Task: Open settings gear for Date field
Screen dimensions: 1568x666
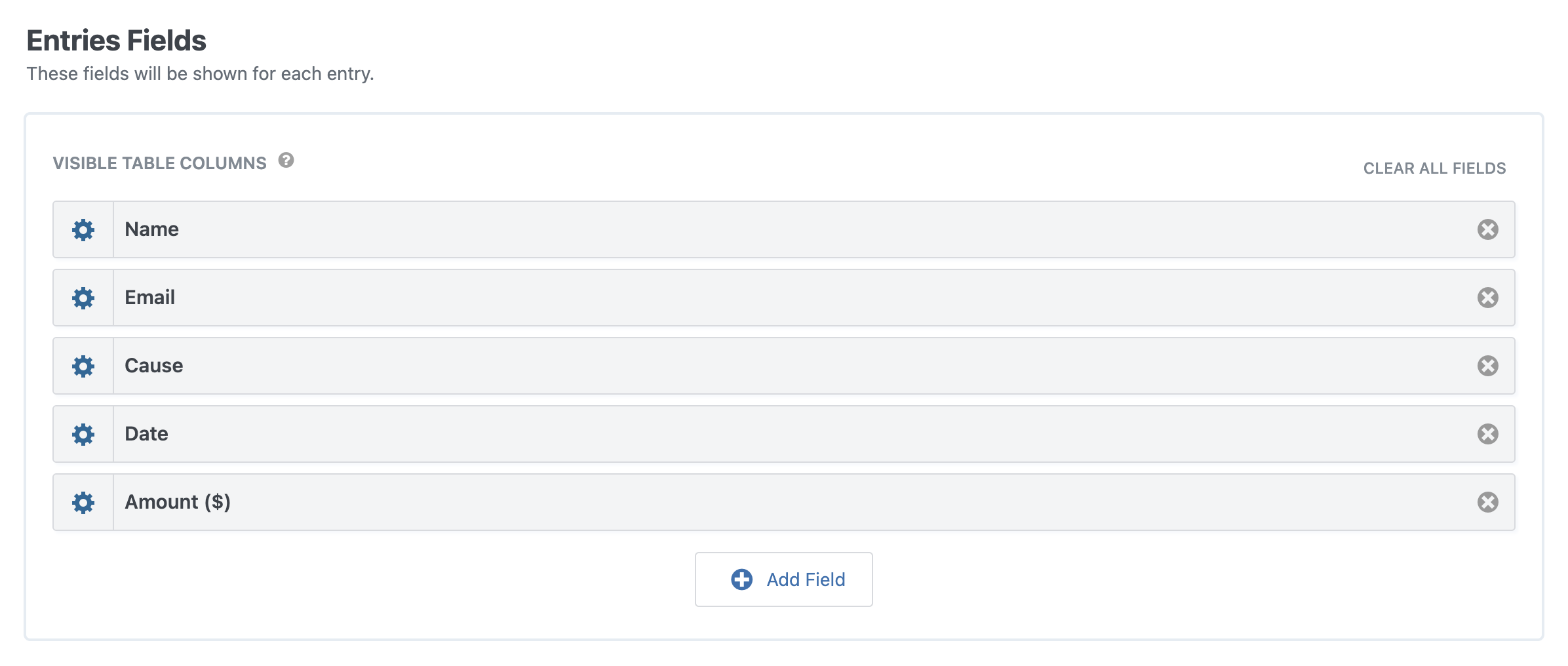Action: (83, 435)
